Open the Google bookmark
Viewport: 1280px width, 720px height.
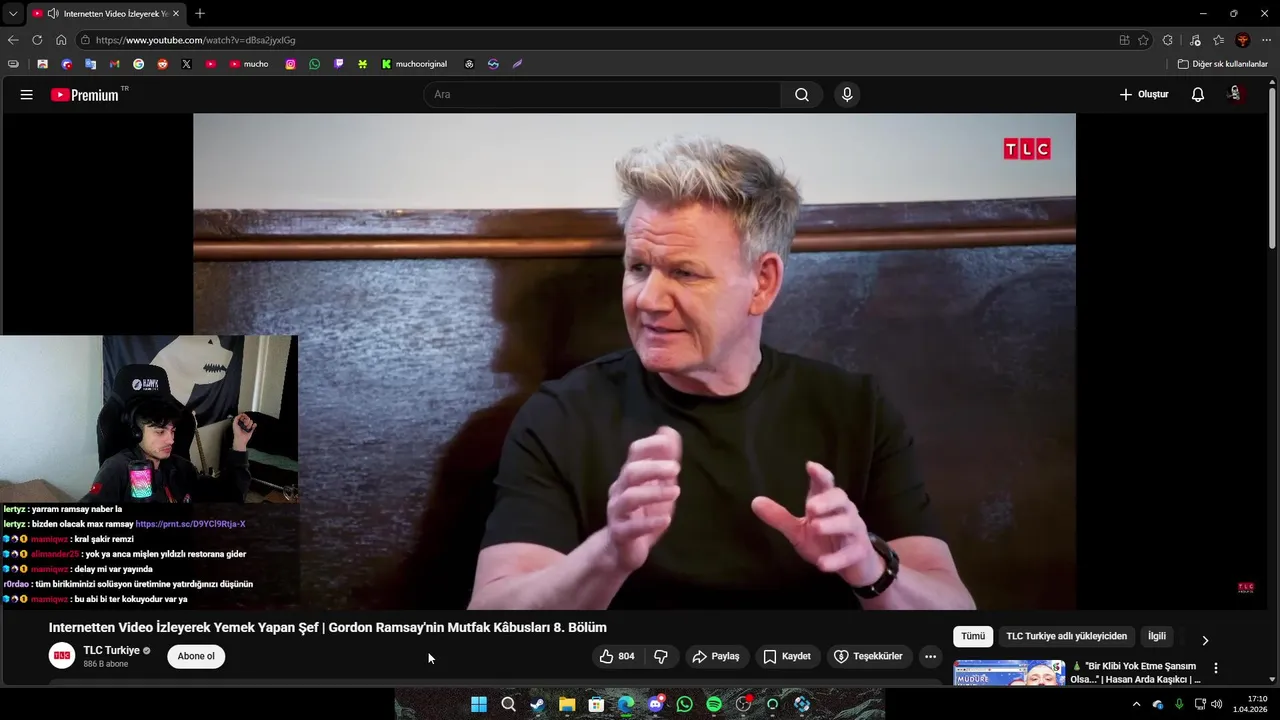click(138, 64)
